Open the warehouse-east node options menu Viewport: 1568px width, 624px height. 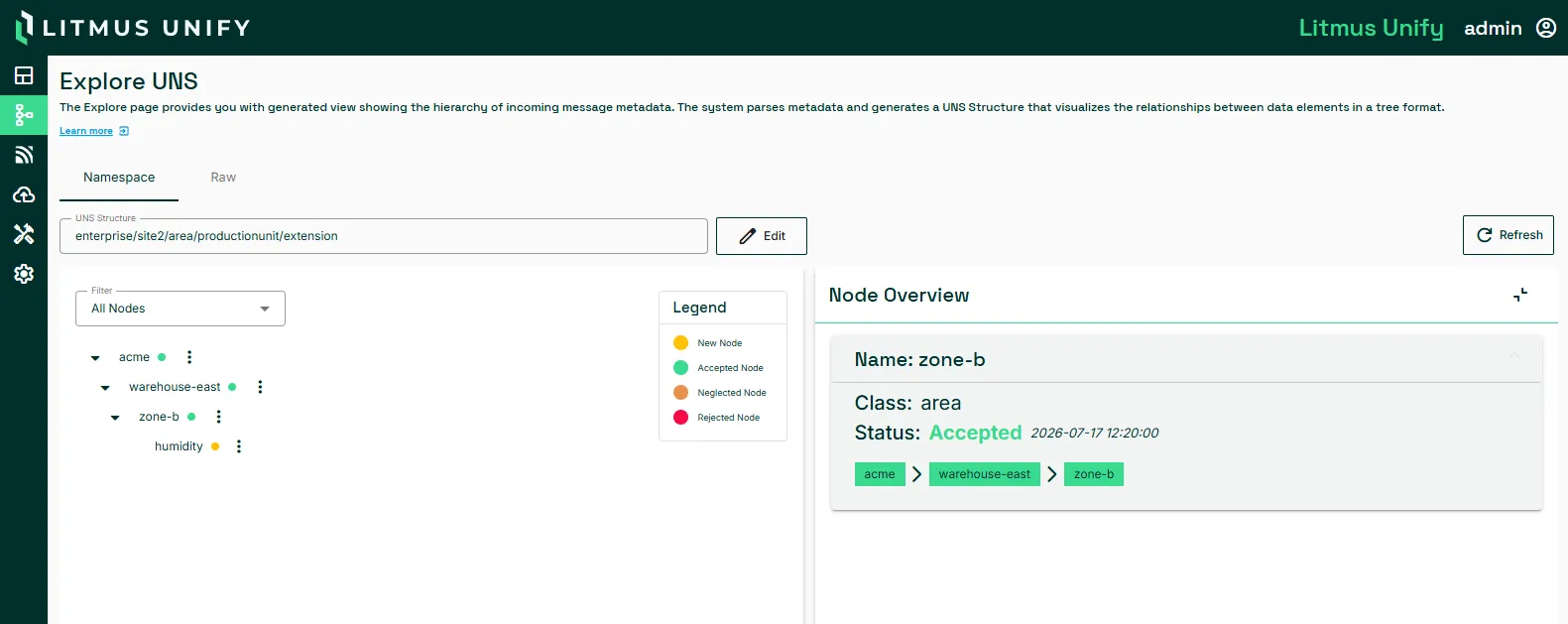(260, 387)
